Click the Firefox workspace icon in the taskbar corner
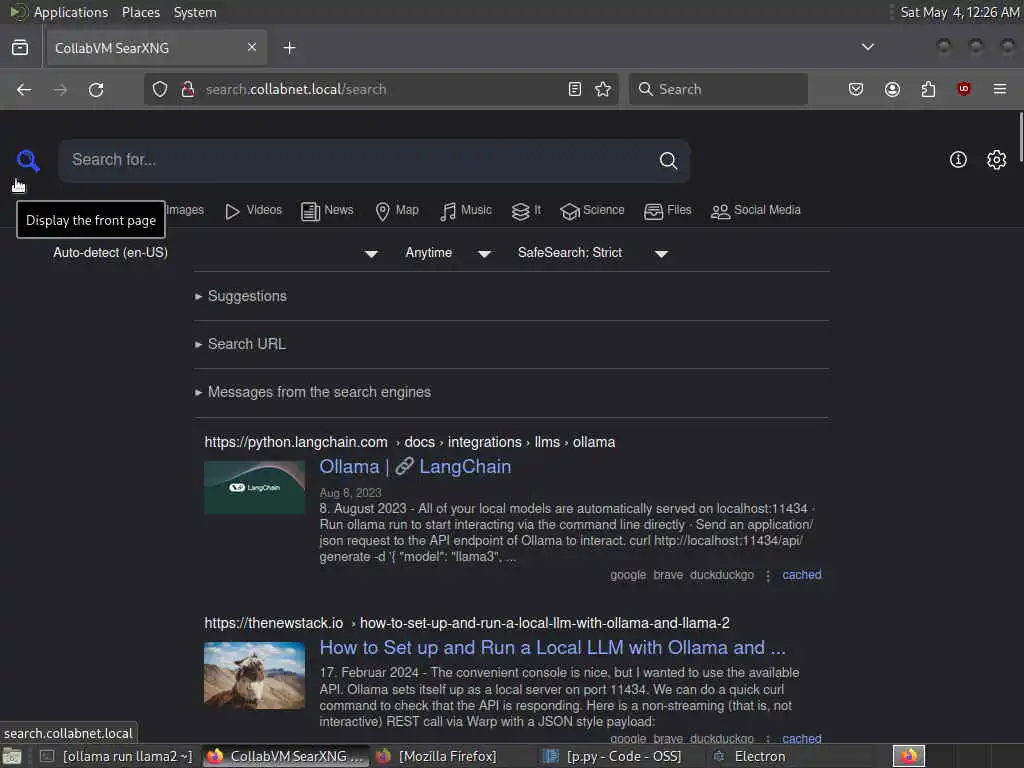 coord(909,756)
